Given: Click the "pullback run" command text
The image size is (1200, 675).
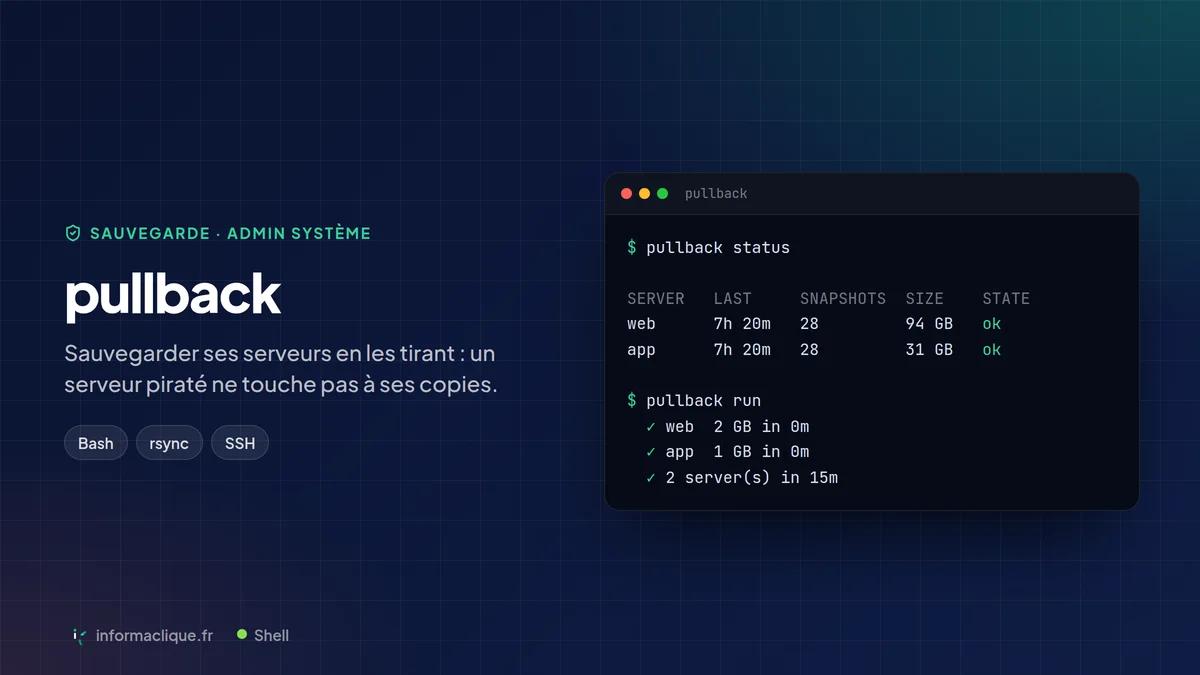Looking at the screenshot, I should click(x=704, y=400).
